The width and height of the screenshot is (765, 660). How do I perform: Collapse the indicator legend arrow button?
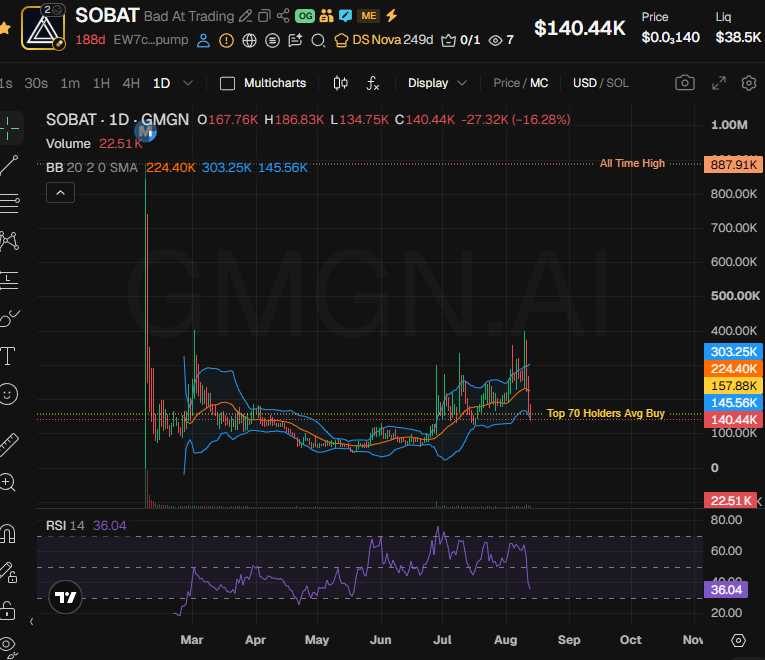pyautogui.click(x=60, y=193)
